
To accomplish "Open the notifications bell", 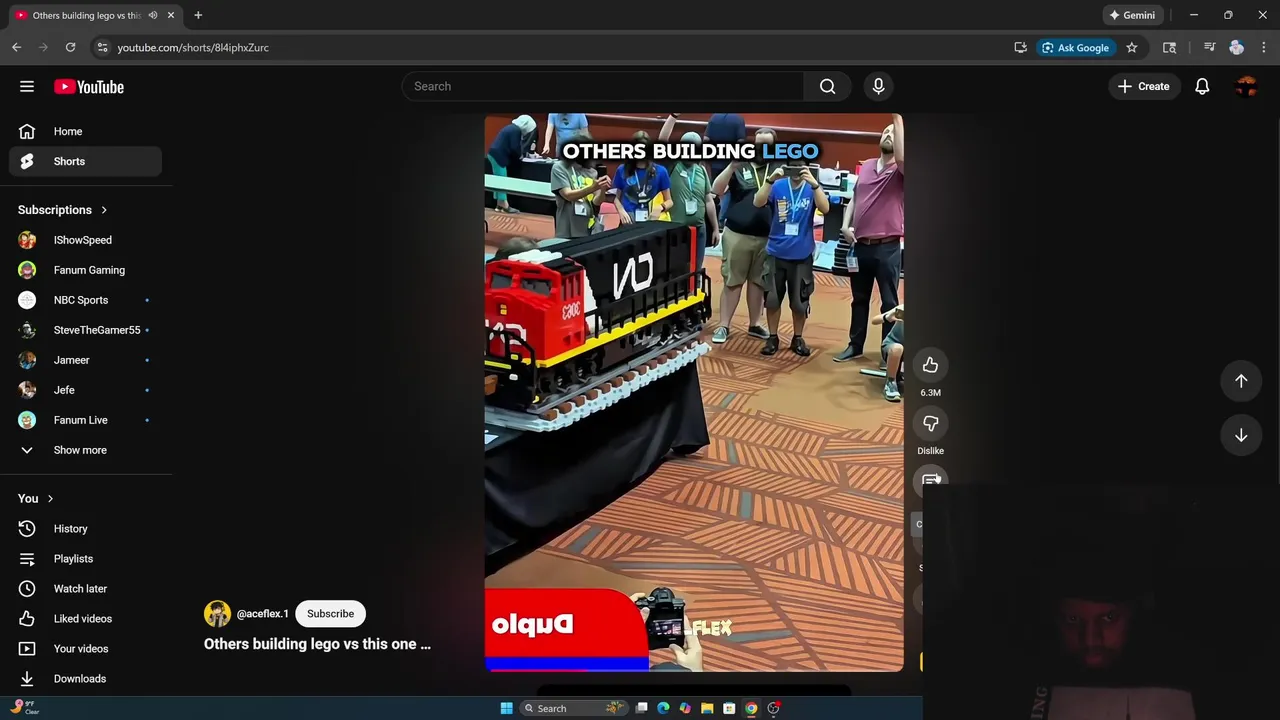I will (x=1202, y=87).
